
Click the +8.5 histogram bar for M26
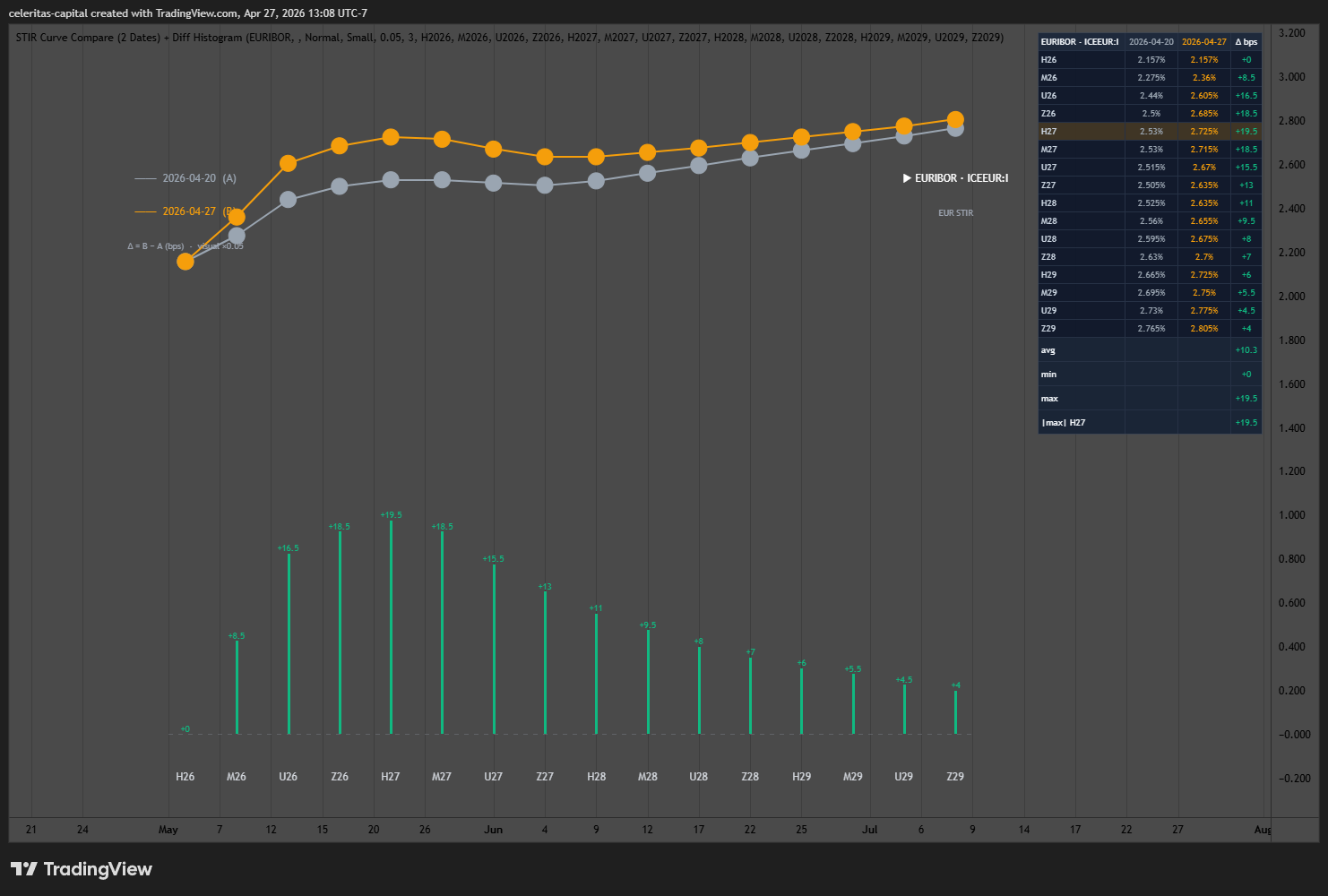click(x=237, y=687)
